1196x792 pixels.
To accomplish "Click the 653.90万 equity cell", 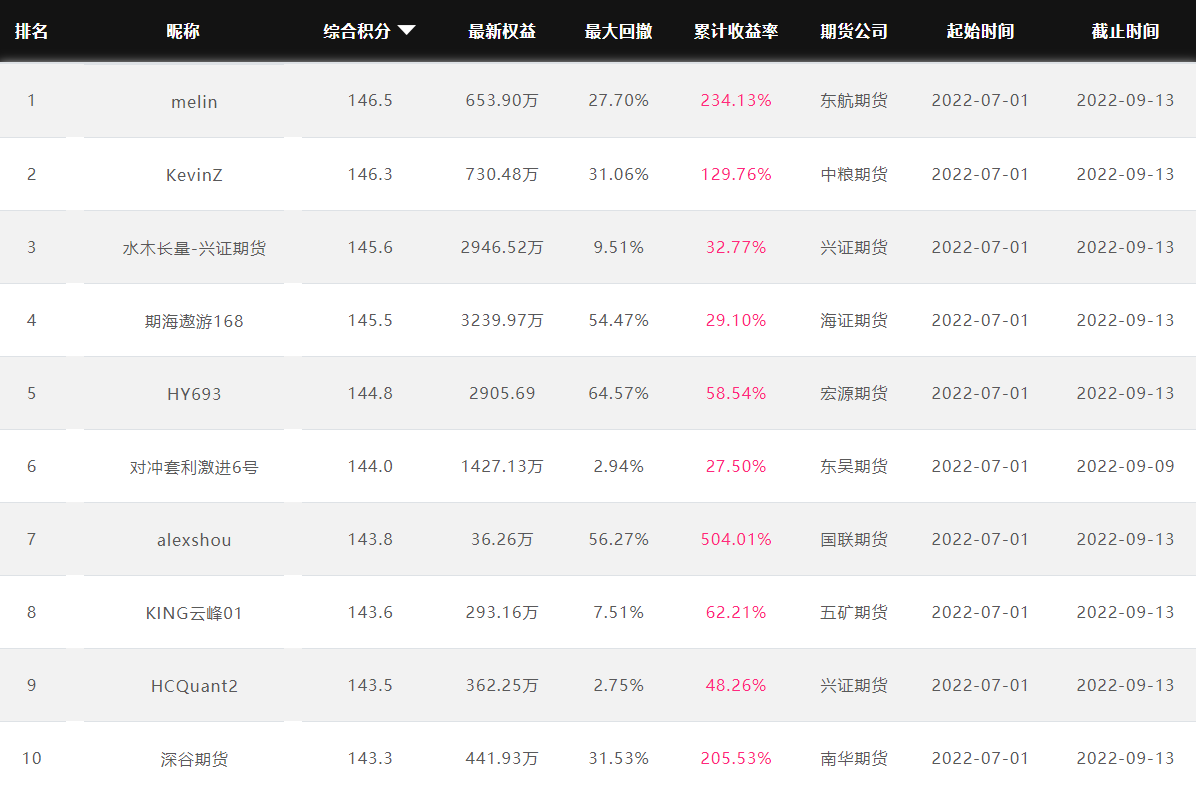I will [x=502, y=100].
